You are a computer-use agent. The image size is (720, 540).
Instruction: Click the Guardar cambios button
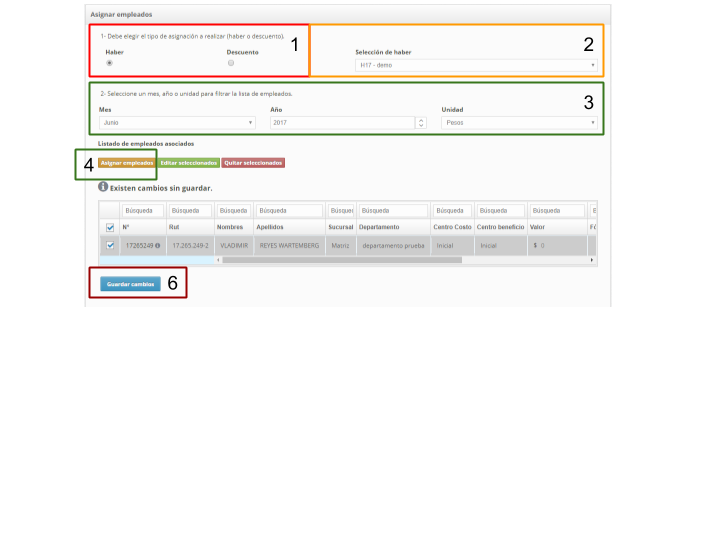click(x=130, y=284)
